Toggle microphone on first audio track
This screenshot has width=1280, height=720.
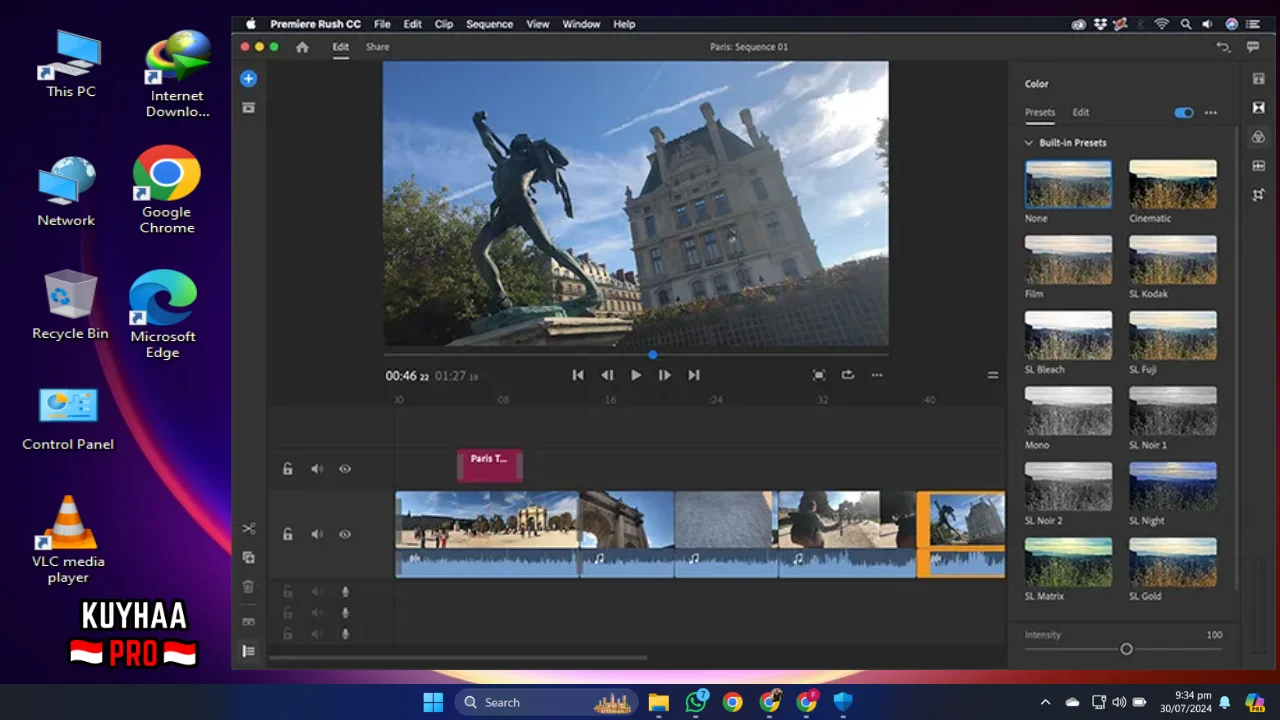coord(345,592)
